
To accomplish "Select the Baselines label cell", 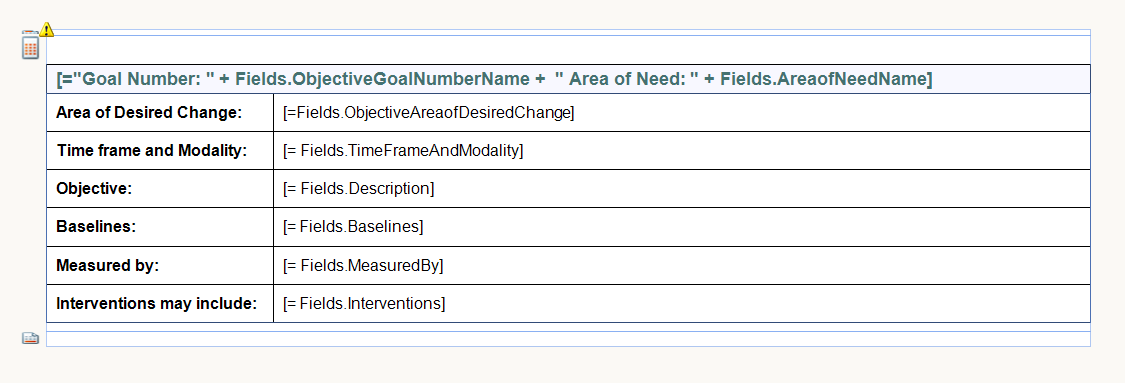I will (x=160, y=227).
